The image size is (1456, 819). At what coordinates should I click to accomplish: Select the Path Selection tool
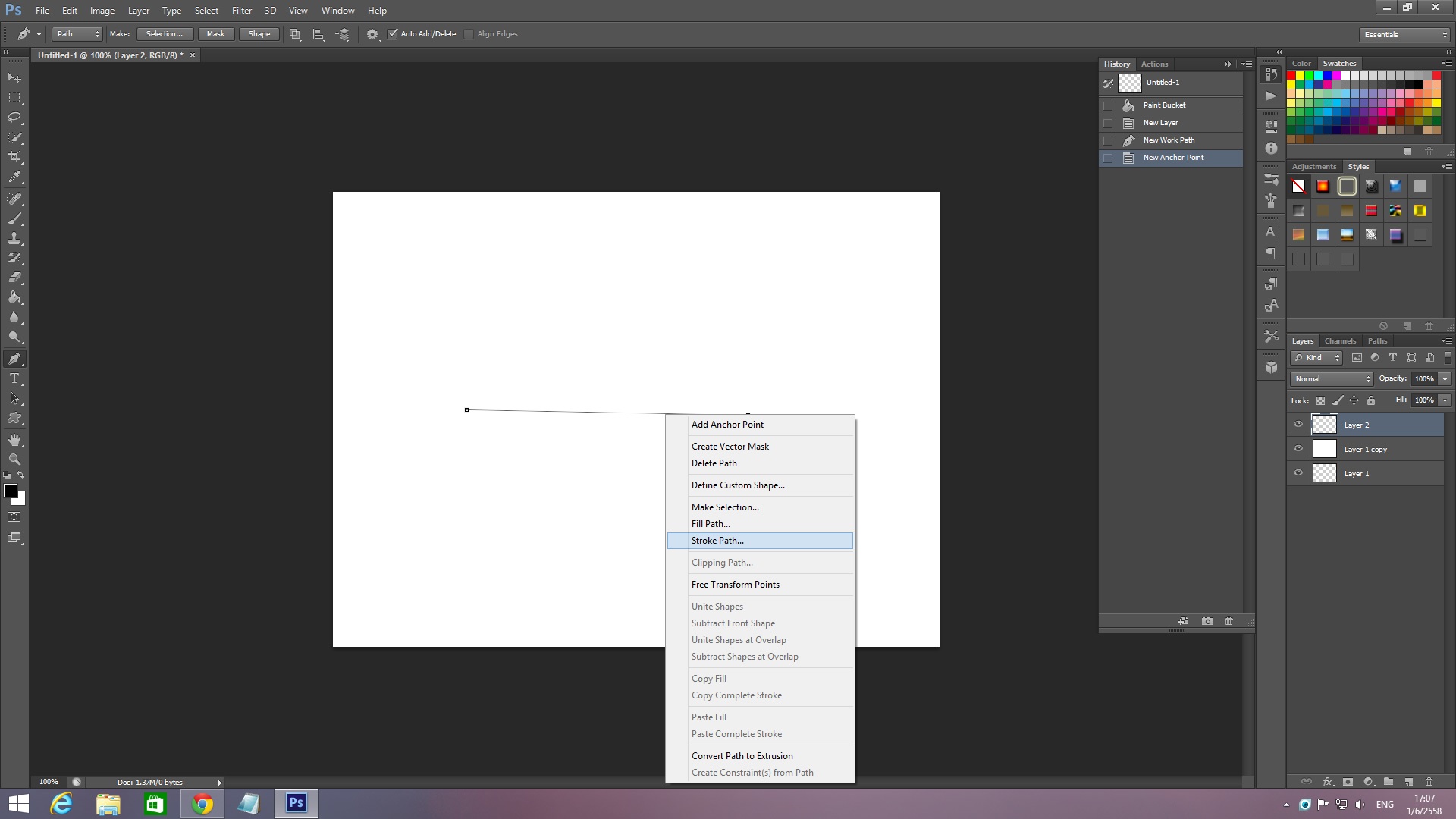(14, 398)
